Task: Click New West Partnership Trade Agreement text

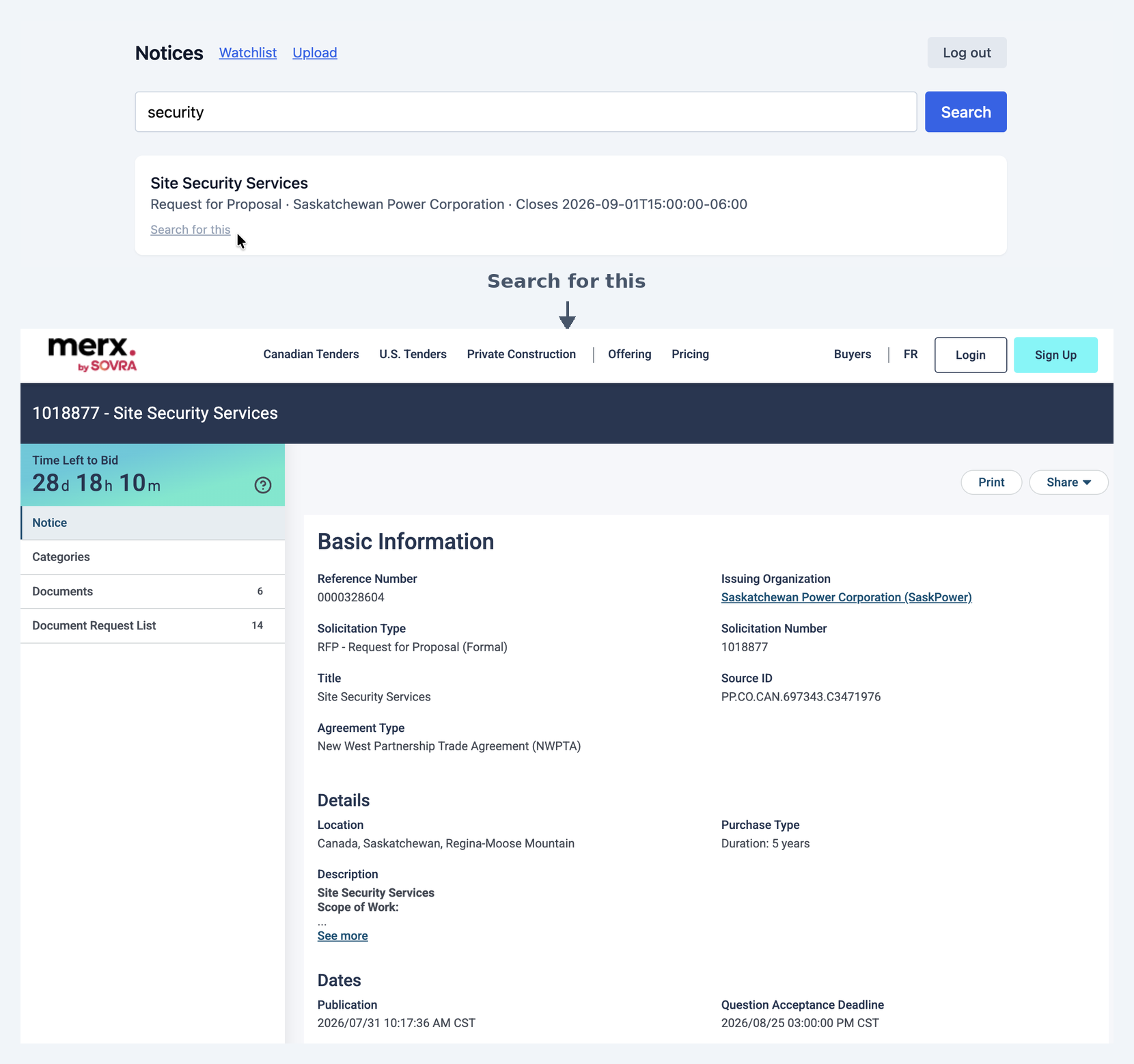Action: (x=449, y=746)
